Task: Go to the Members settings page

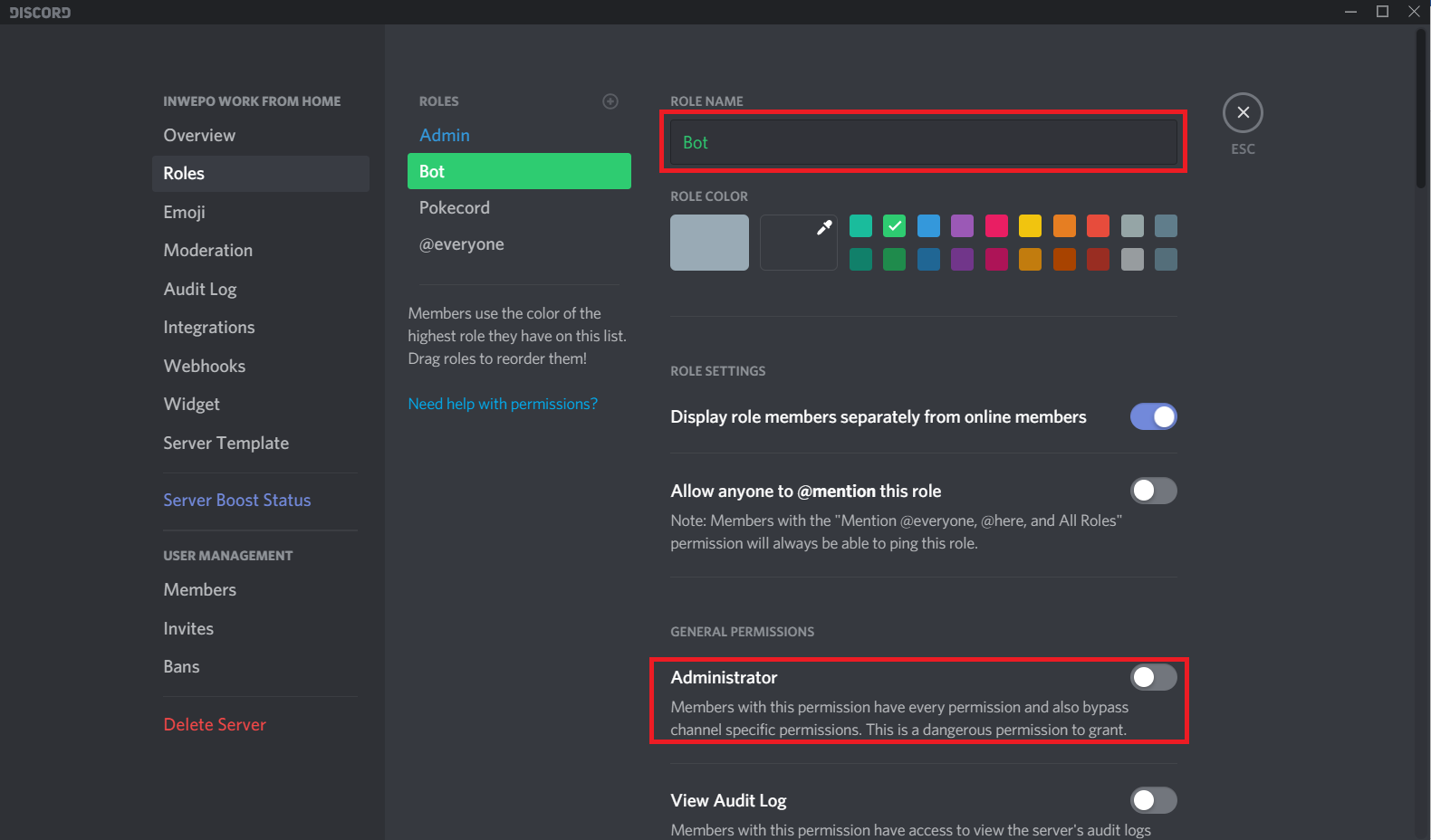Action: coord(200,589)
